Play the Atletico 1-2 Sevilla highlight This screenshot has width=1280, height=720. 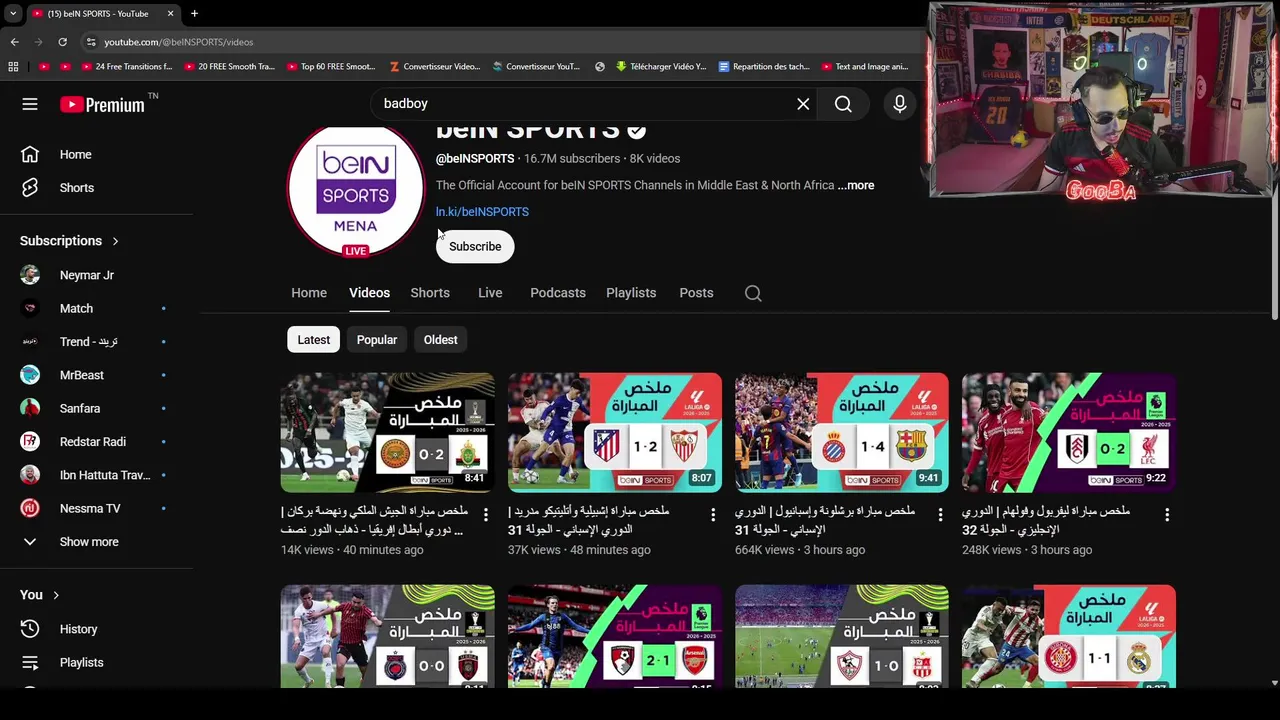point(615,433)
